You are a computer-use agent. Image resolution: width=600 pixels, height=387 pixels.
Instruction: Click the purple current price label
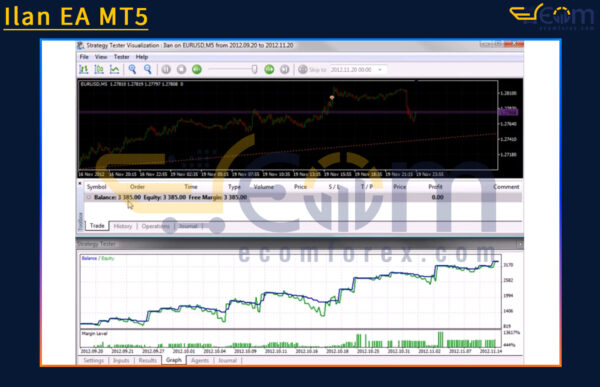click(508, 112)
